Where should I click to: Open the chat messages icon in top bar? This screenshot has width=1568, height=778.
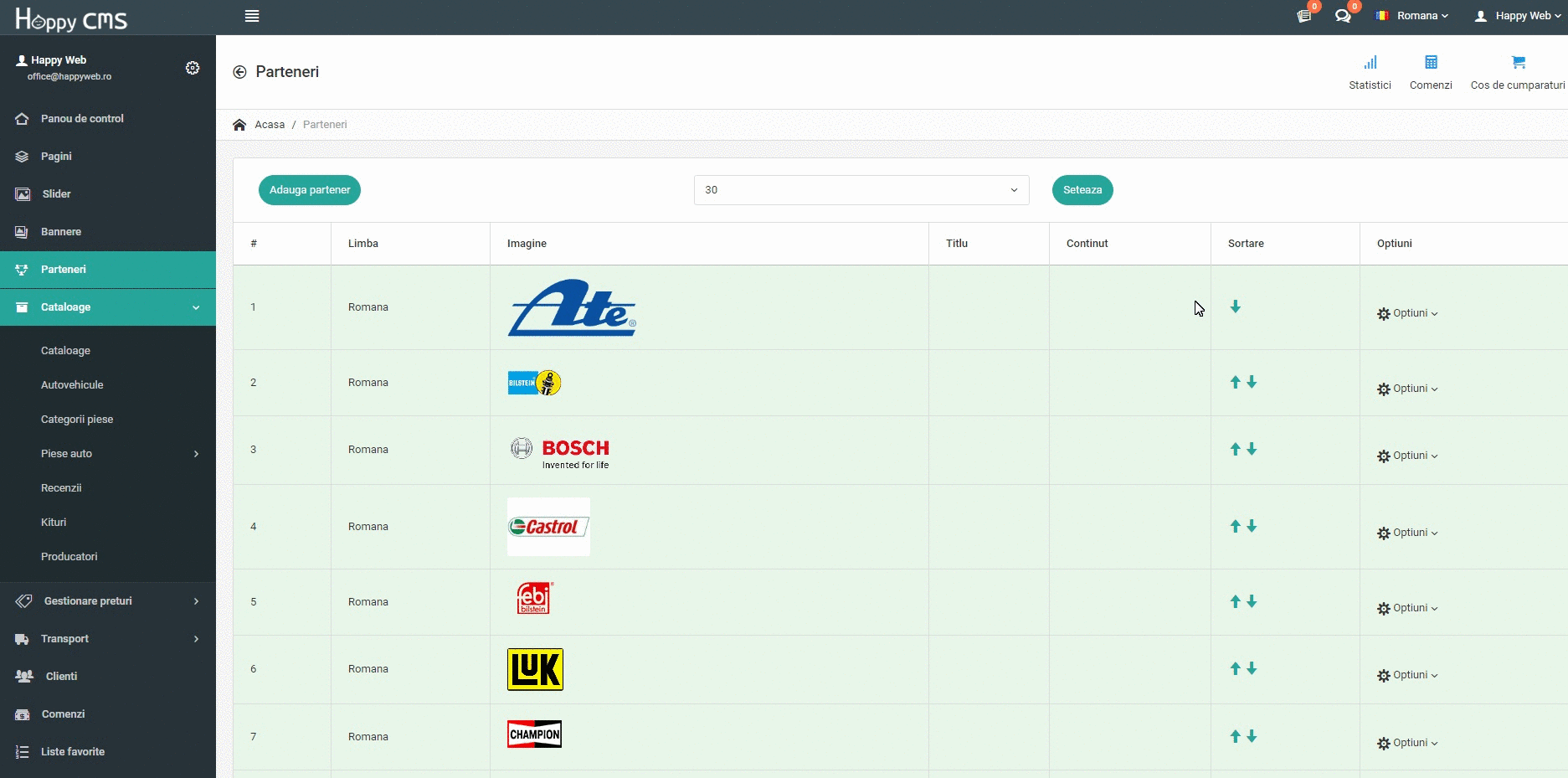(x=1343, y=16)
